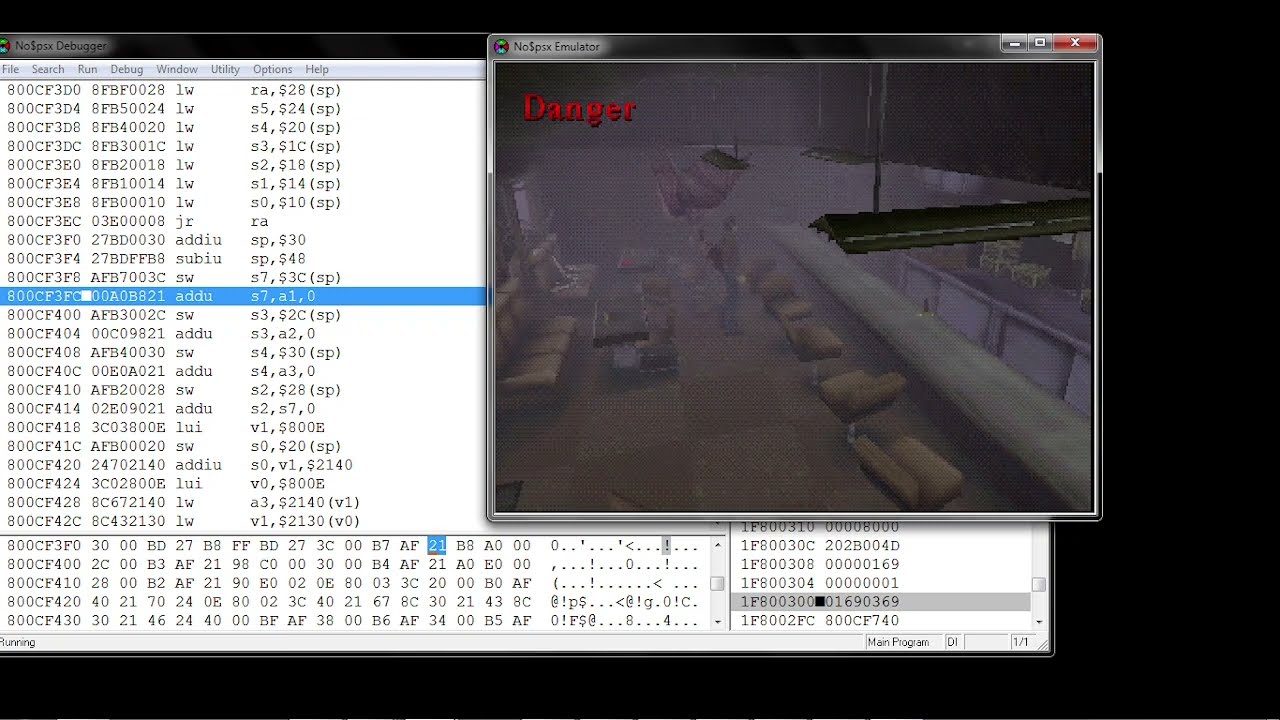1280x720 pixels.
Task: Minimize the No$psx Emulator window
Action: point(1014,43)
